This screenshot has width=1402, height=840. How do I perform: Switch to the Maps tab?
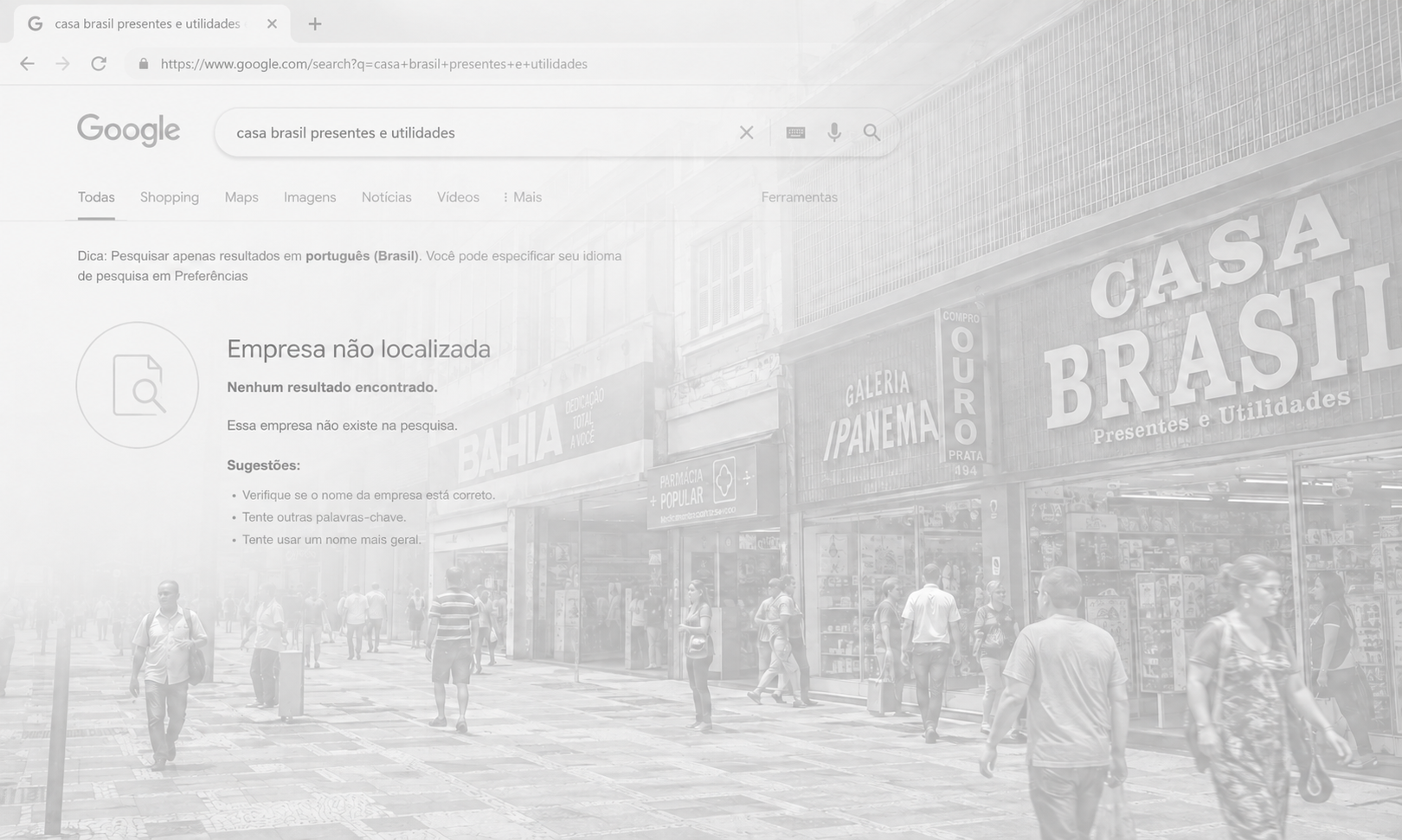click(241, 197)
